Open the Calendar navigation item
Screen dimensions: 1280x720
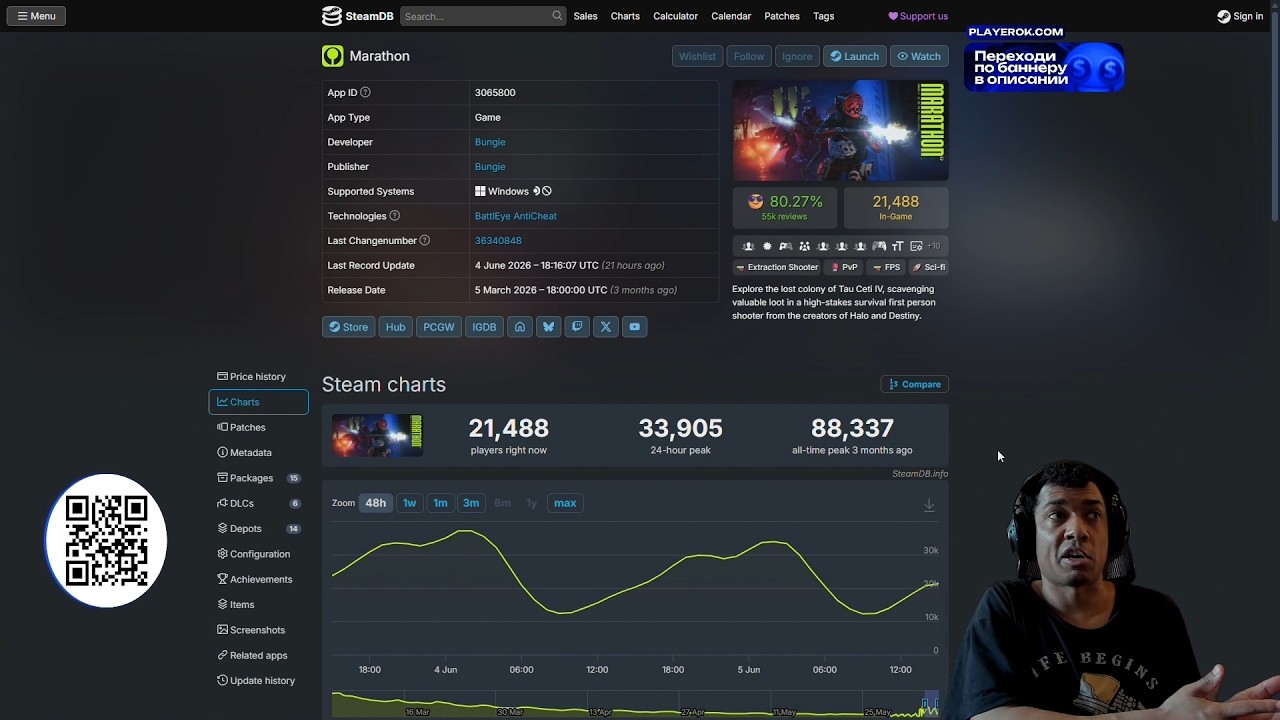point(731,16)
